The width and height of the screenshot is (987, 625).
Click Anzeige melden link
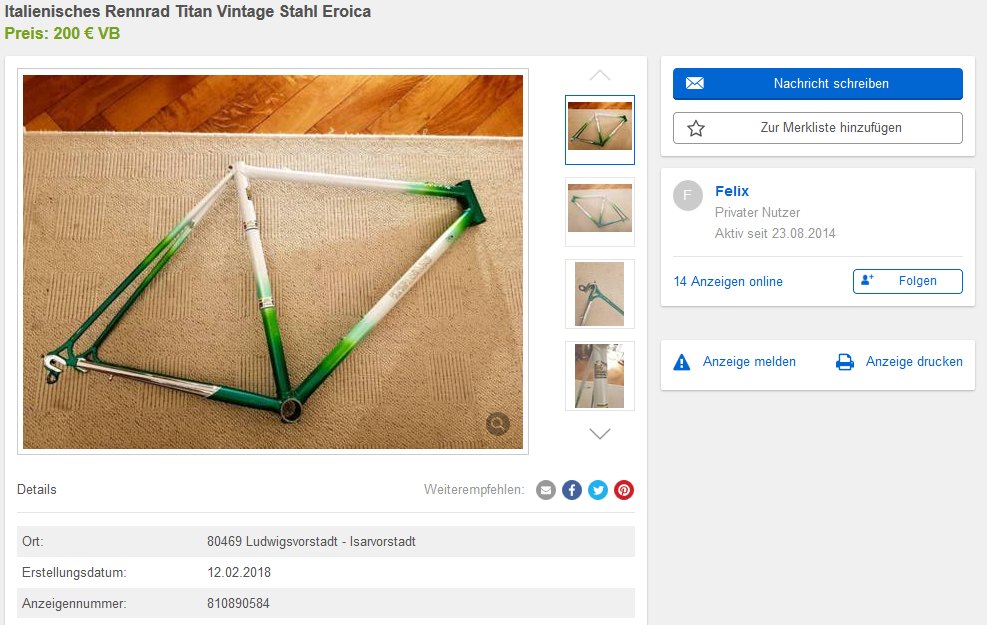pyautogui.click(x=749, y=362)
